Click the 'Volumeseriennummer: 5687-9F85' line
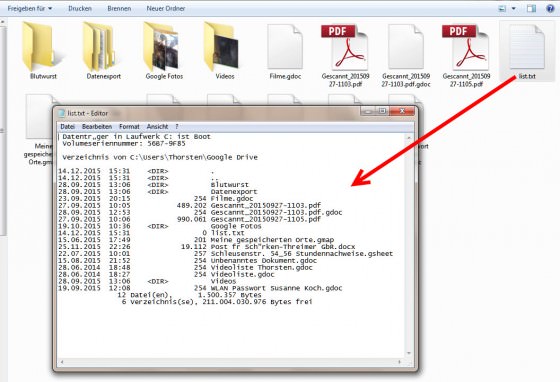This screenshot has height=382, width=560. [124, 144]
